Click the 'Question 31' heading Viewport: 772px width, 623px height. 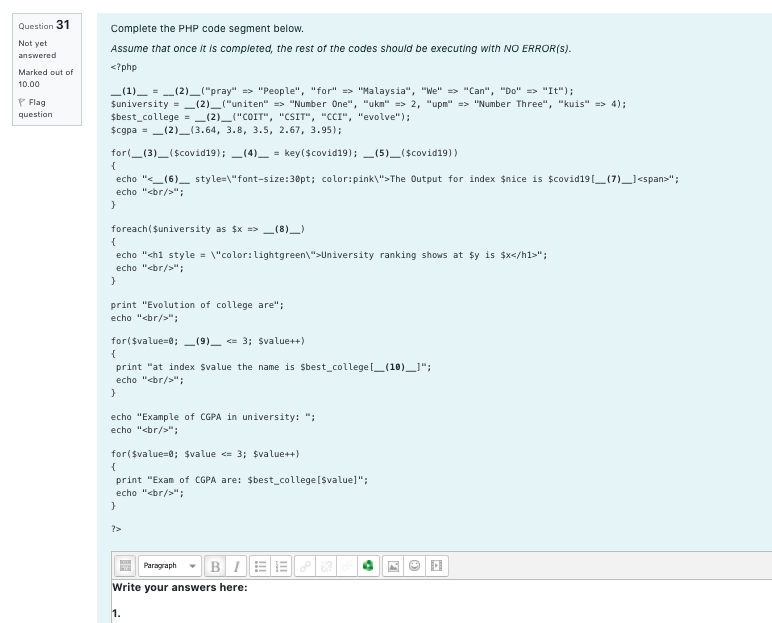coord(44,25)
